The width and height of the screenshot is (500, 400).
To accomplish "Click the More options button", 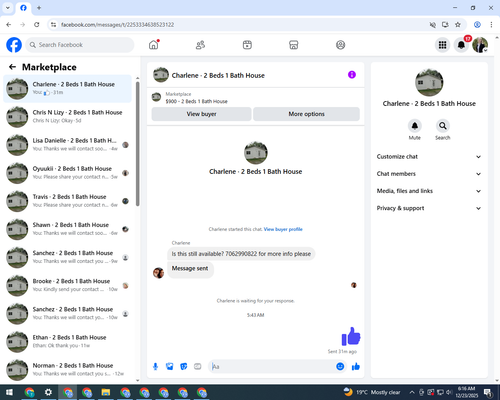I will coord(306,114).
